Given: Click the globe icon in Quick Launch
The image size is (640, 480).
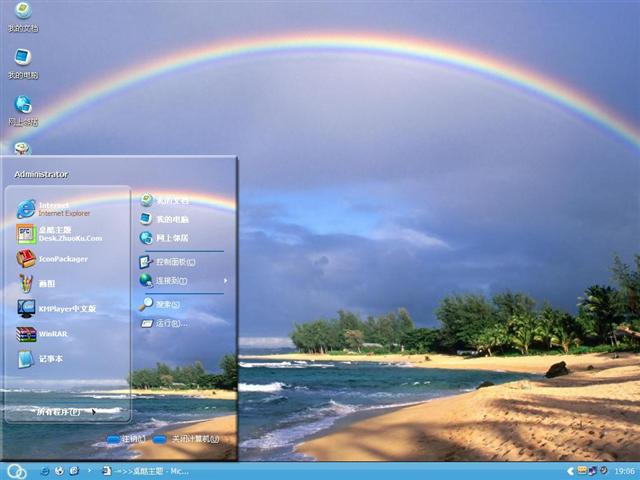Looking at the screenshot, I should point(59,471).
